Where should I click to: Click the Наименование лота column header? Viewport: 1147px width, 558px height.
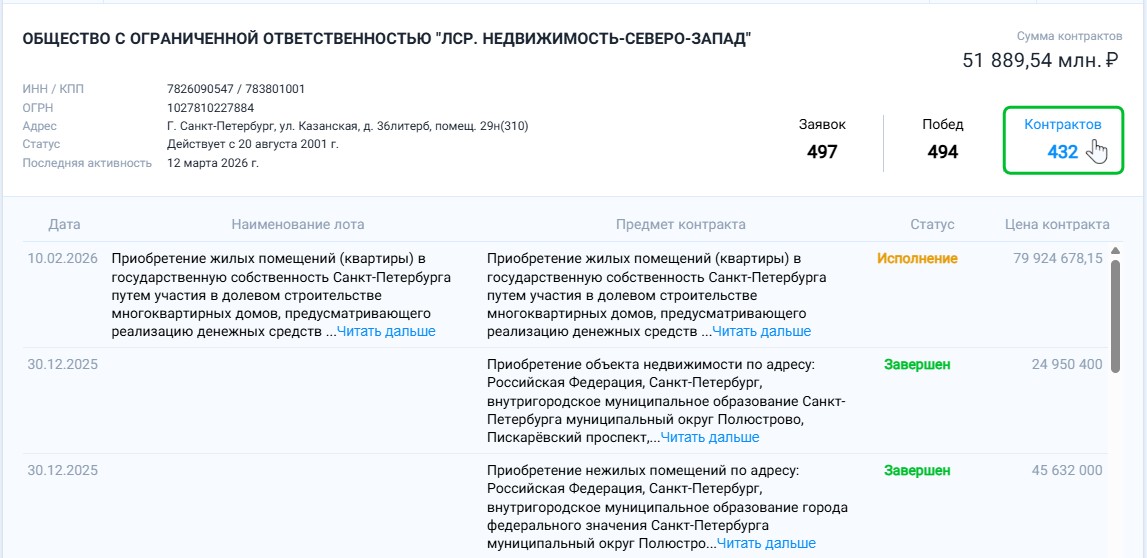(x=298, y=225)
